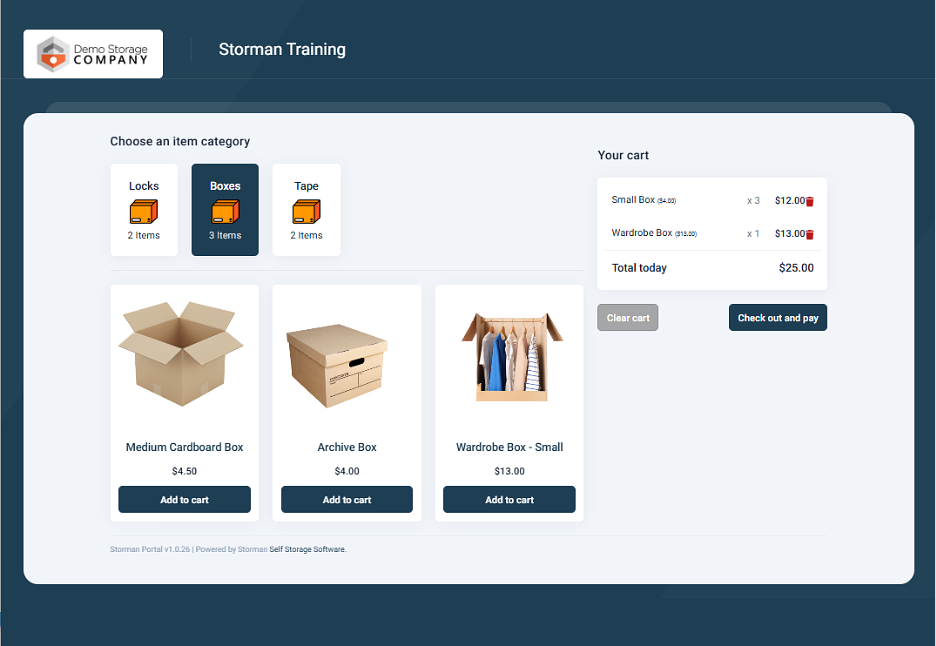The height and width of the screenshot is (646, 936).
Task: Click the Small Box cart item name
Action: pos(633,199)
